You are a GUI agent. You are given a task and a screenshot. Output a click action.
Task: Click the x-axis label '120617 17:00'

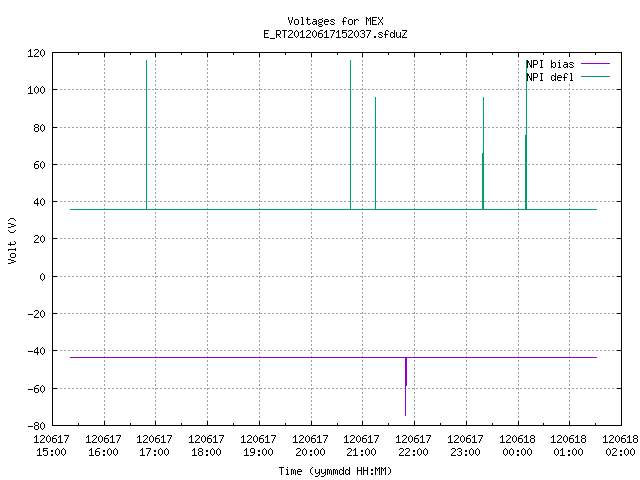[154, 446]
